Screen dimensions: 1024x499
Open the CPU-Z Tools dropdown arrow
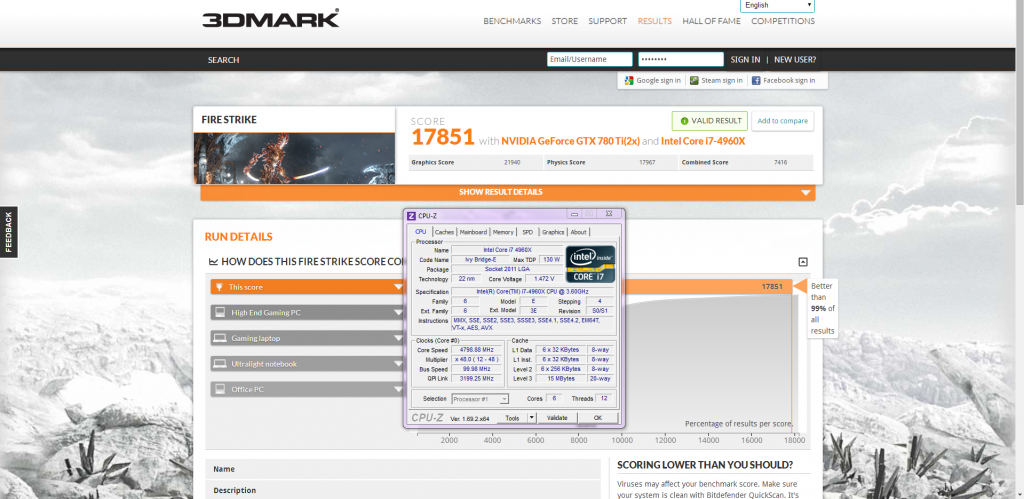click(x=532, y=417)
